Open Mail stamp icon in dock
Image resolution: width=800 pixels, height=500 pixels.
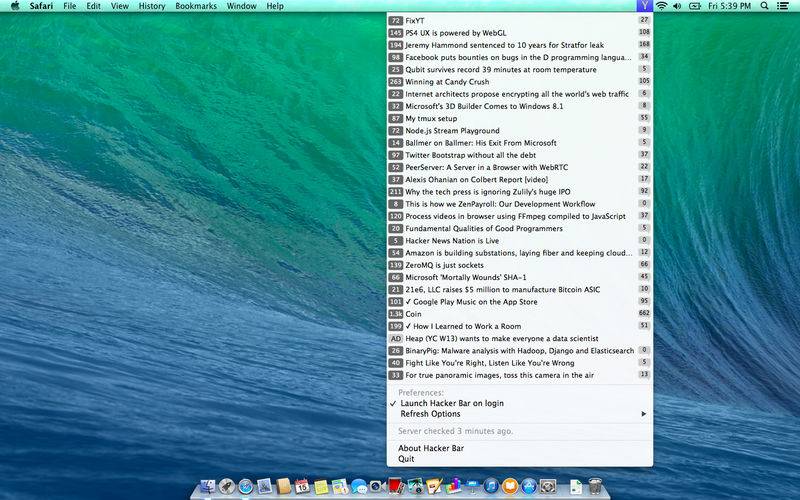[264, 486]
